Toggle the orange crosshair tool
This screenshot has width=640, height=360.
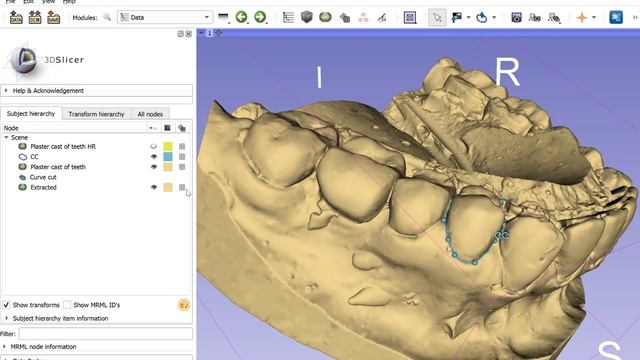coord(582,18)
